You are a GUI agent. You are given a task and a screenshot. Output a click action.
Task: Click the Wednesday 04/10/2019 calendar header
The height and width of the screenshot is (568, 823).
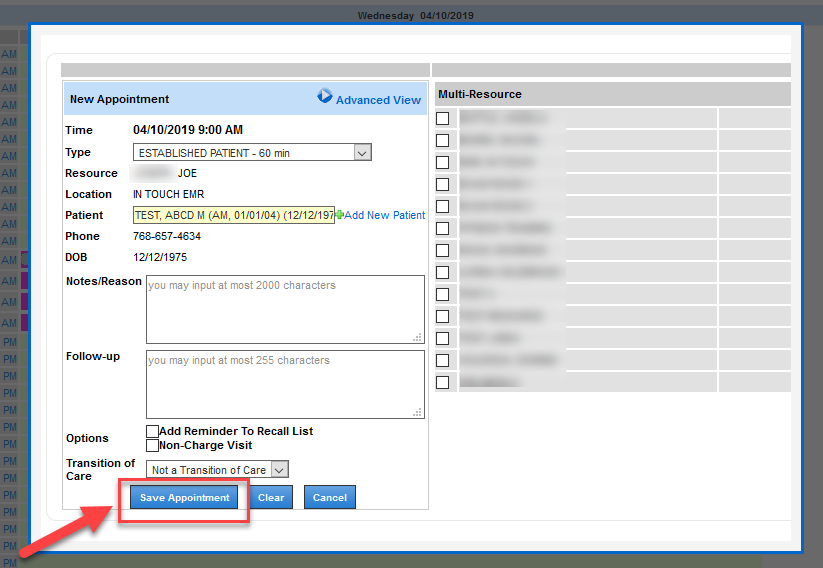click(x=415, y=15)
